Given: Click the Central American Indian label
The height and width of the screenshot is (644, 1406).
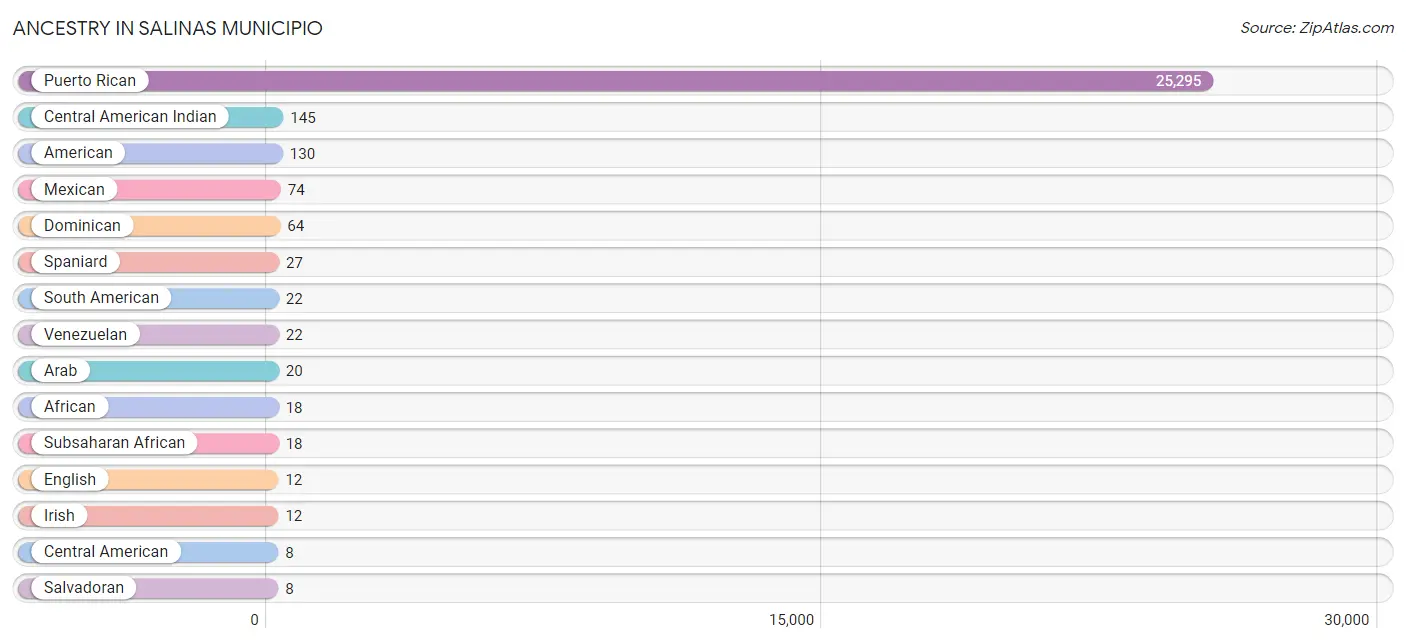Looking at the screenshot, I should 130,117.
